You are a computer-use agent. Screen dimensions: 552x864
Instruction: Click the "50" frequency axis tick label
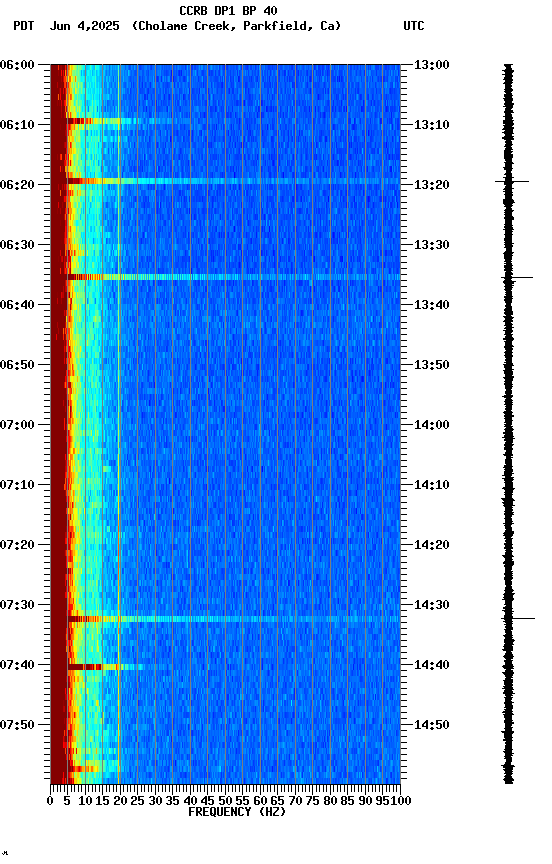coord(225,801)
